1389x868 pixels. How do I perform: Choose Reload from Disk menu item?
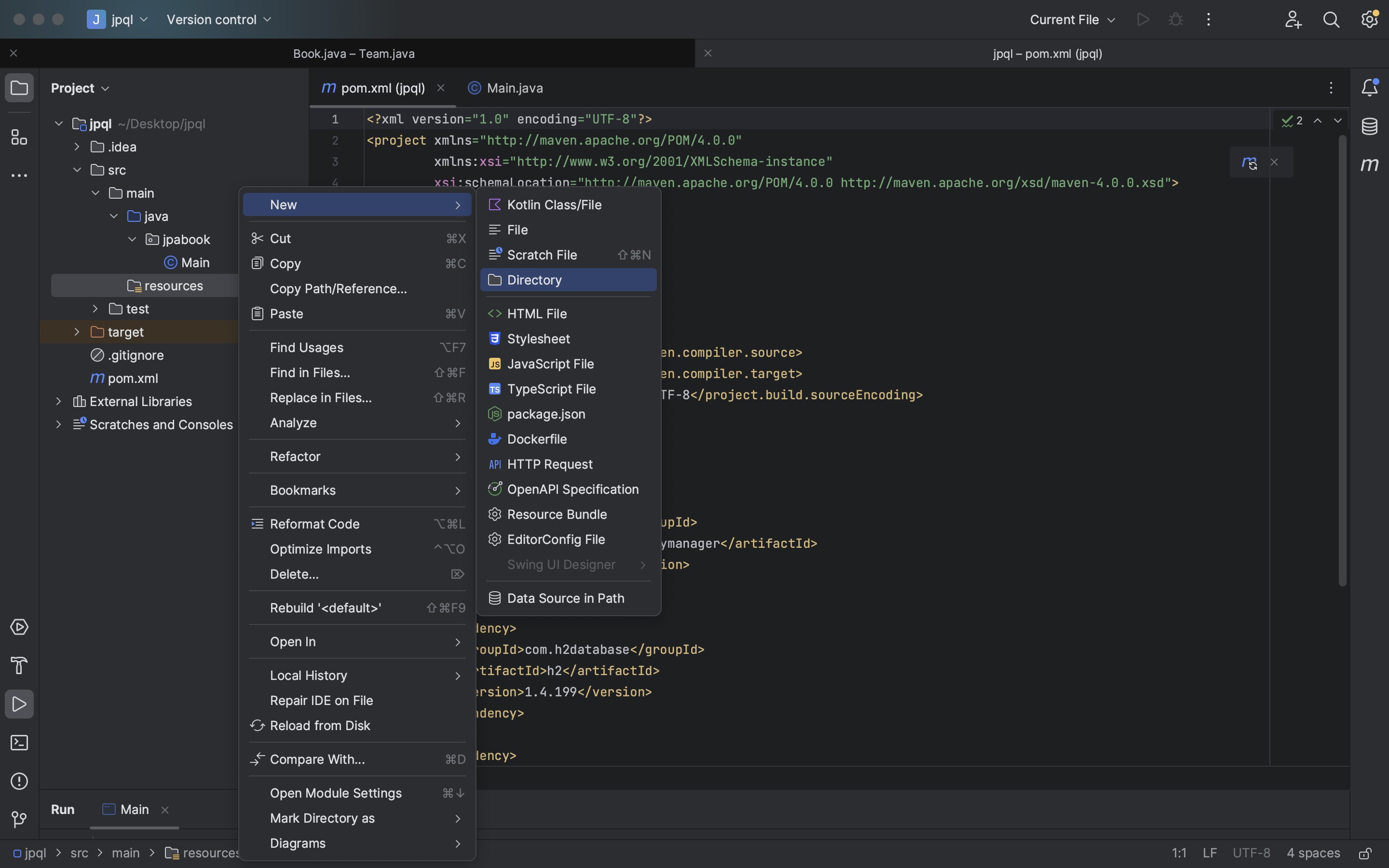click(320, 726)
